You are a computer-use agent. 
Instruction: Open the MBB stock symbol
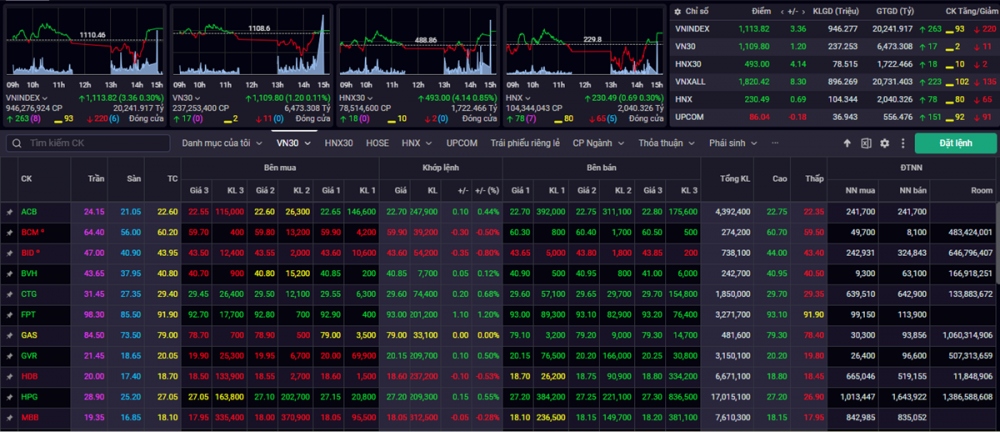(29, 417)
